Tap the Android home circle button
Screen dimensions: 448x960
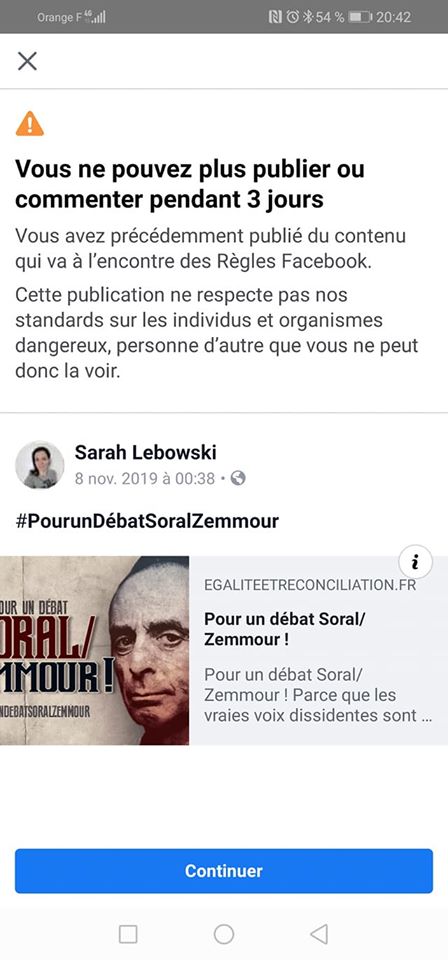[223, 934]
